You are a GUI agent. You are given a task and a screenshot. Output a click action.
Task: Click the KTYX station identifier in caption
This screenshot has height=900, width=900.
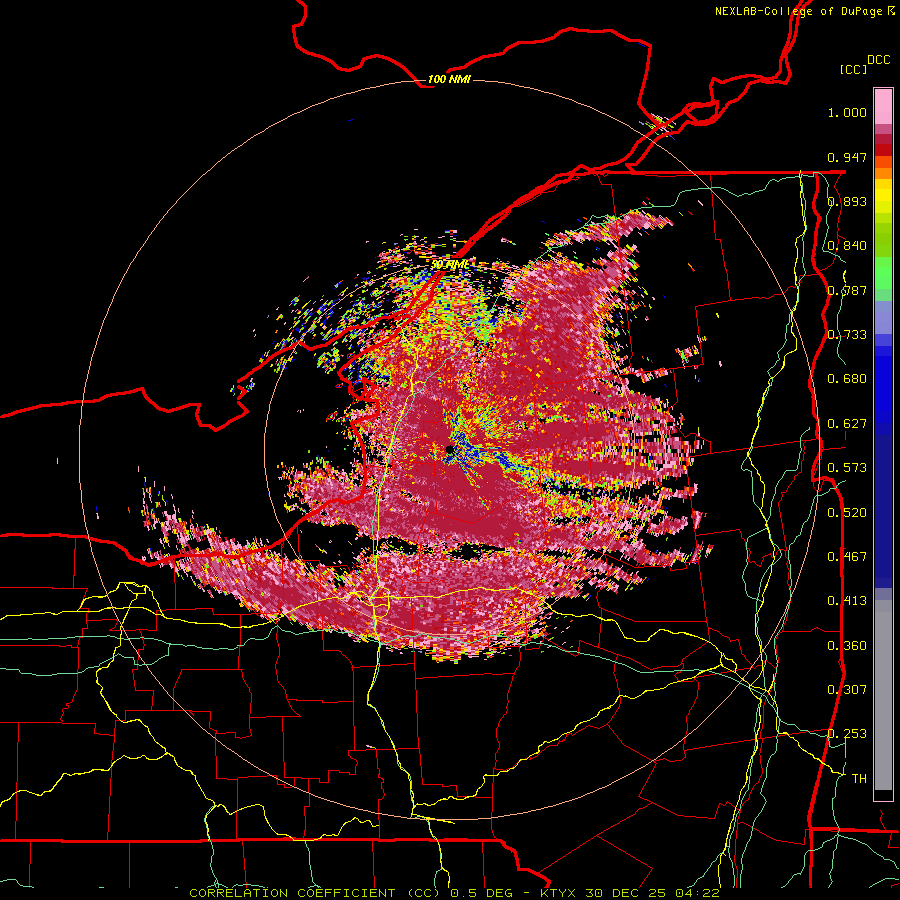point(560,893)
